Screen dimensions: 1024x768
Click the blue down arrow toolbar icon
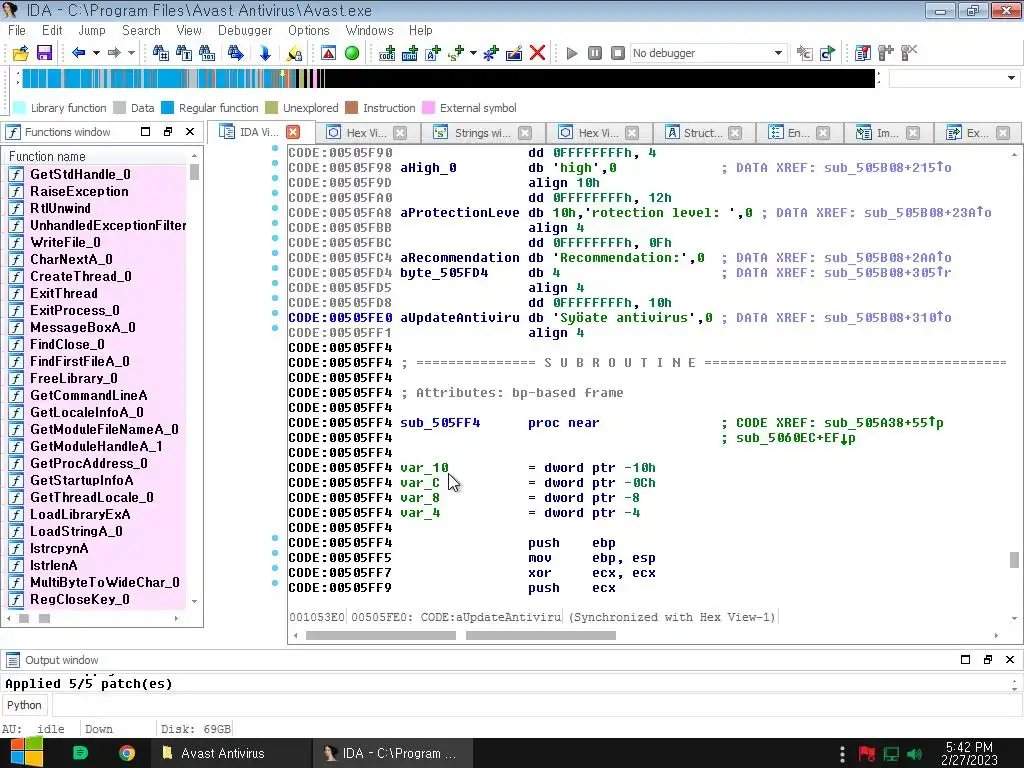click(x=265, y=53)
